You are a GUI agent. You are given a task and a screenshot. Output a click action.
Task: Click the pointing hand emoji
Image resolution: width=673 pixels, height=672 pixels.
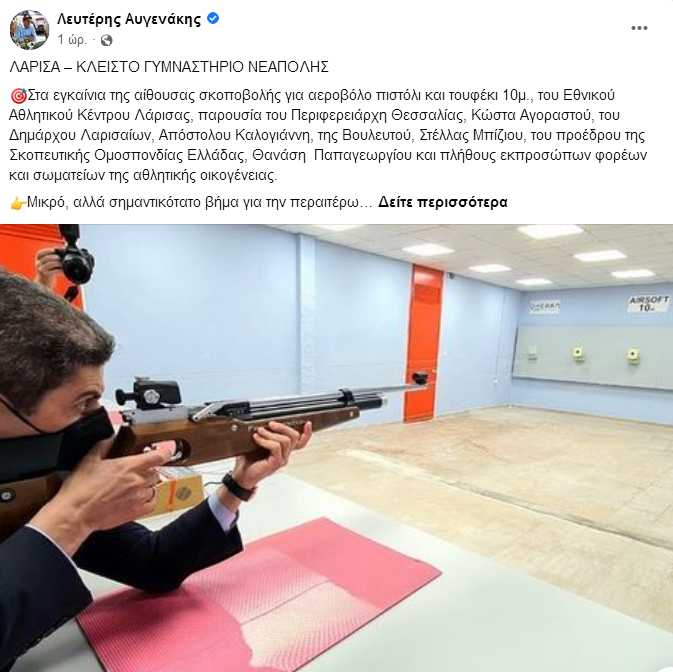coord(18,203)
